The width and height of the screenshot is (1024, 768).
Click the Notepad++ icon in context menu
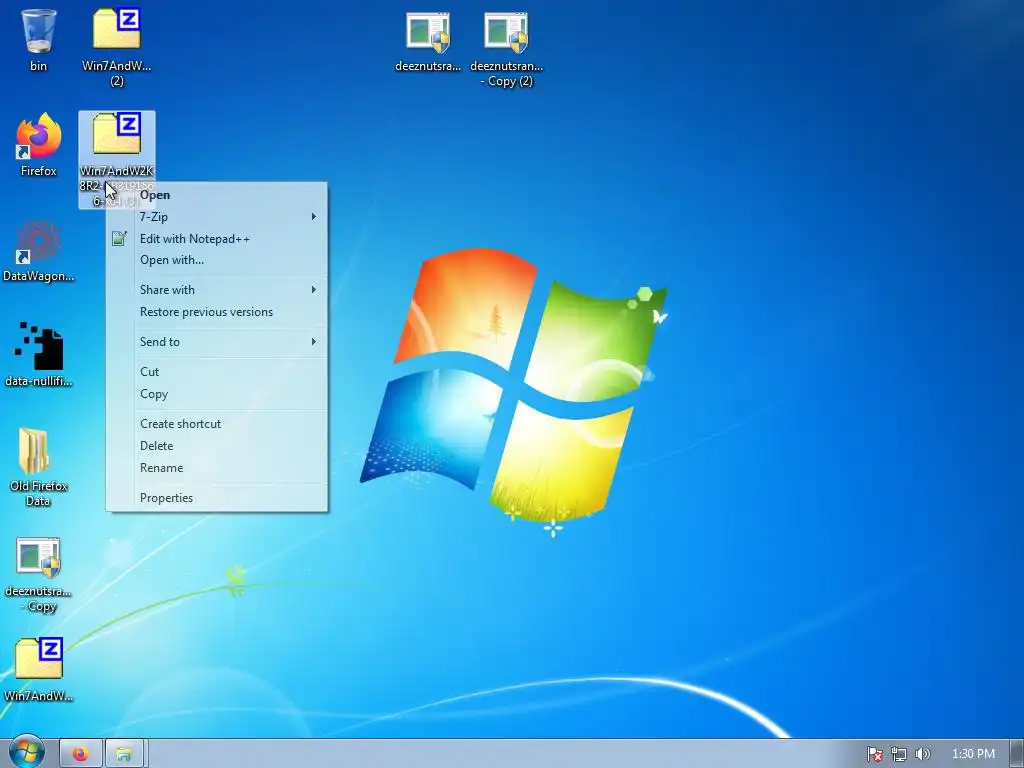click(x=120, y=238)
